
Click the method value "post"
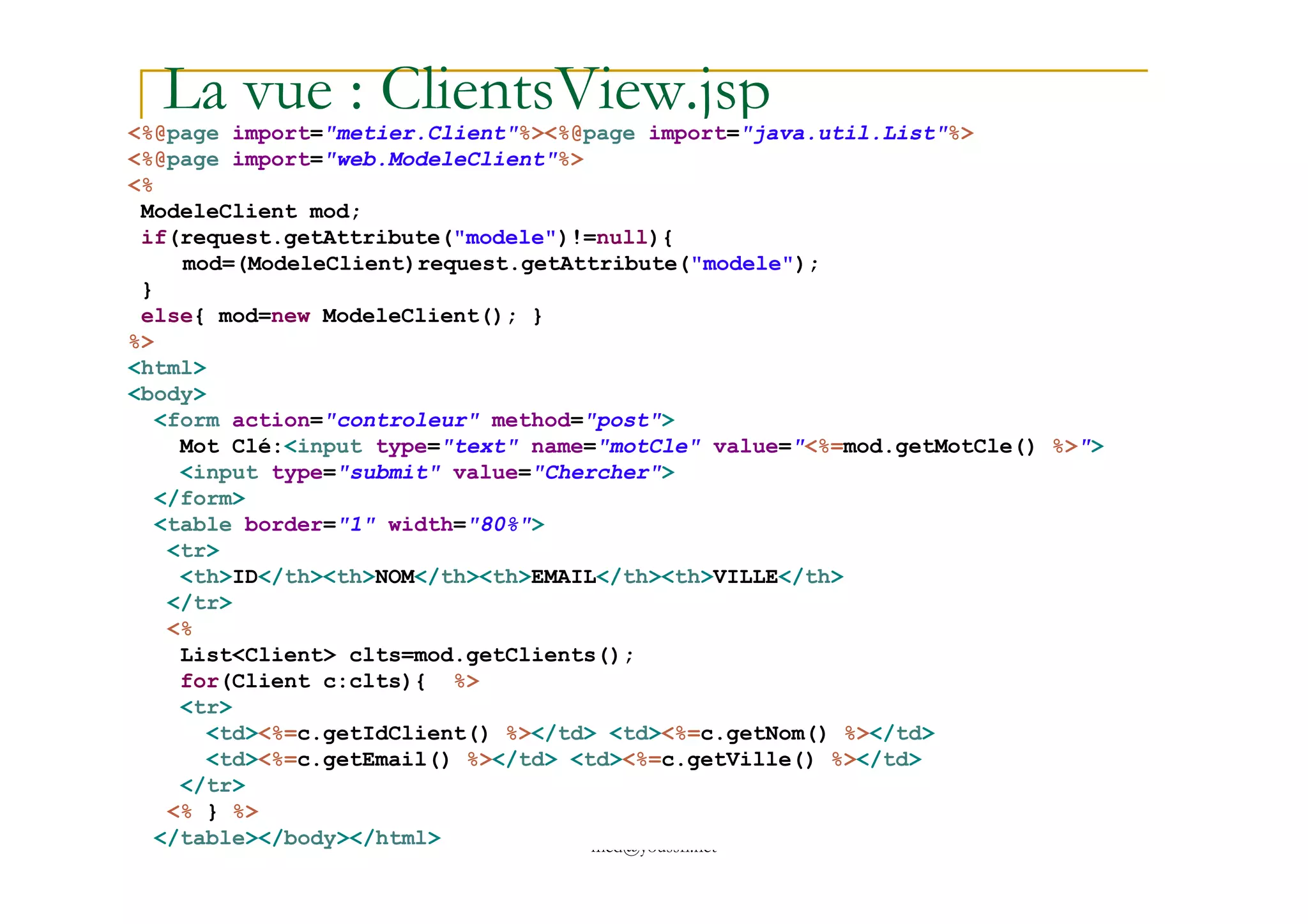623,421
